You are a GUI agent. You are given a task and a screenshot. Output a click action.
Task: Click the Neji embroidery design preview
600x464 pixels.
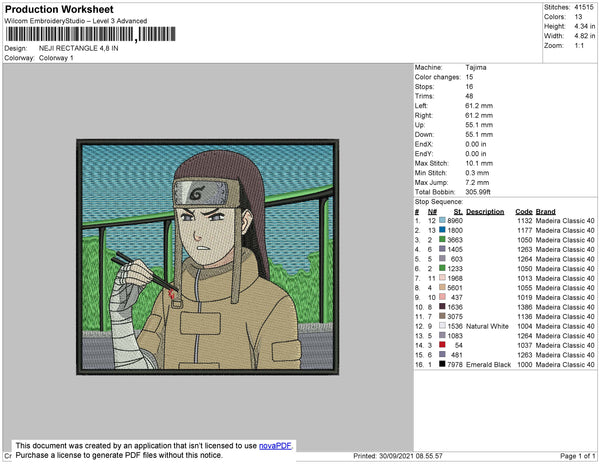click(x=207, y=257)
